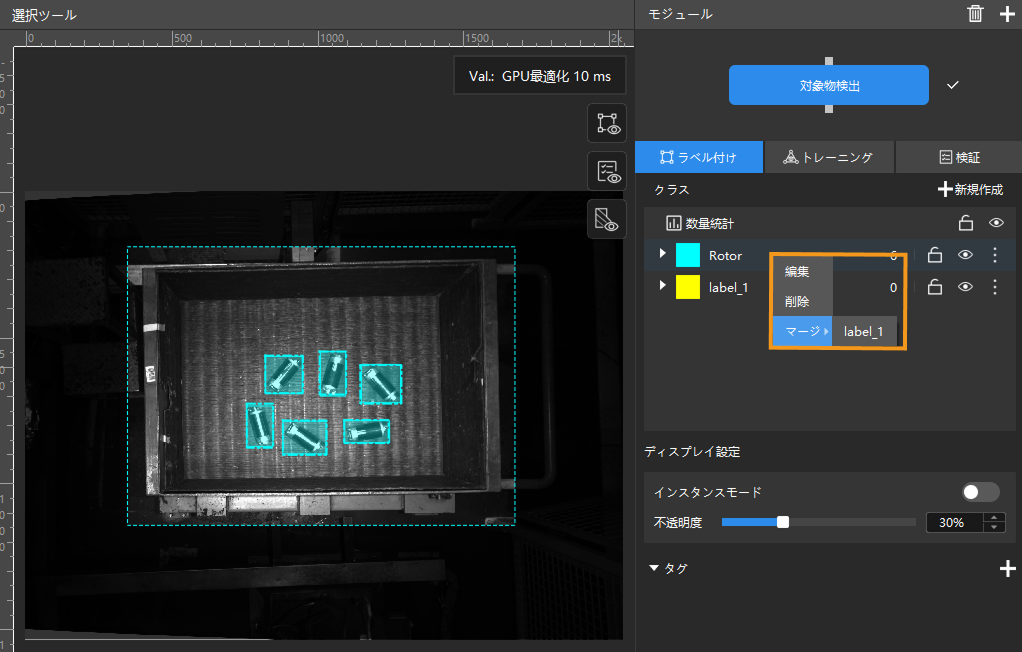Click the lock icon for Rotor class

point(935,255)
